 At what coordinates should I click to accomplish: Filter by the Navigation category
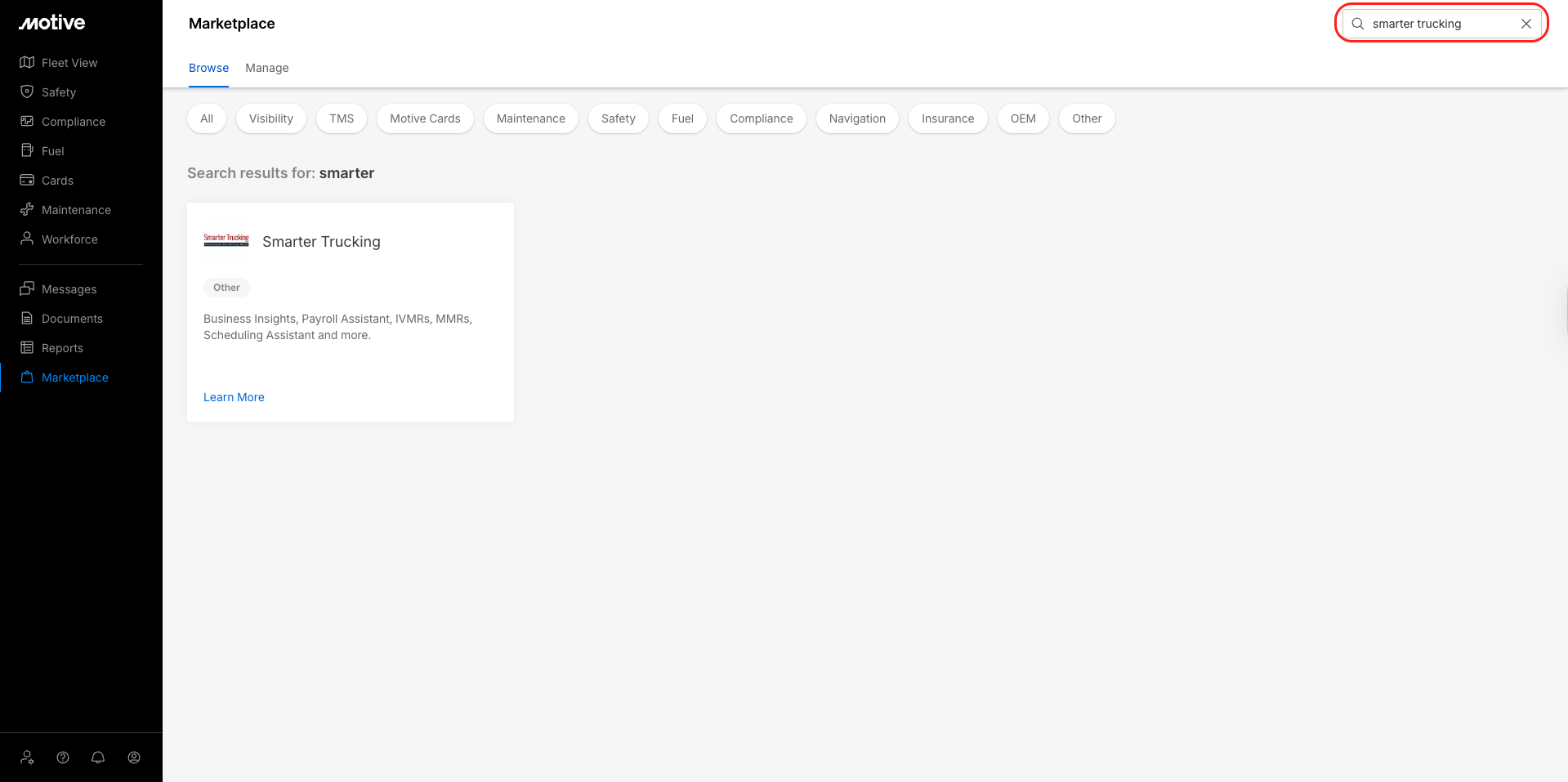click(x=857, y=118)
